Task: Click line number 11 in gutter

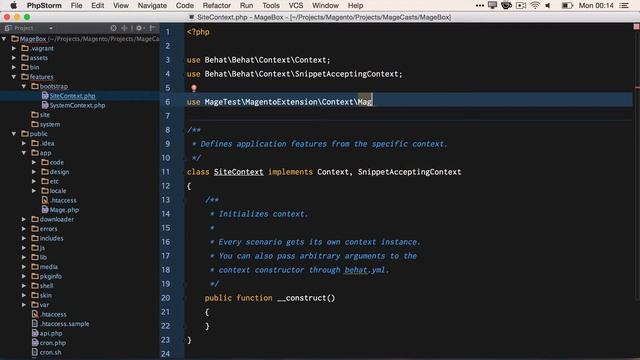Action: (166, 172)
